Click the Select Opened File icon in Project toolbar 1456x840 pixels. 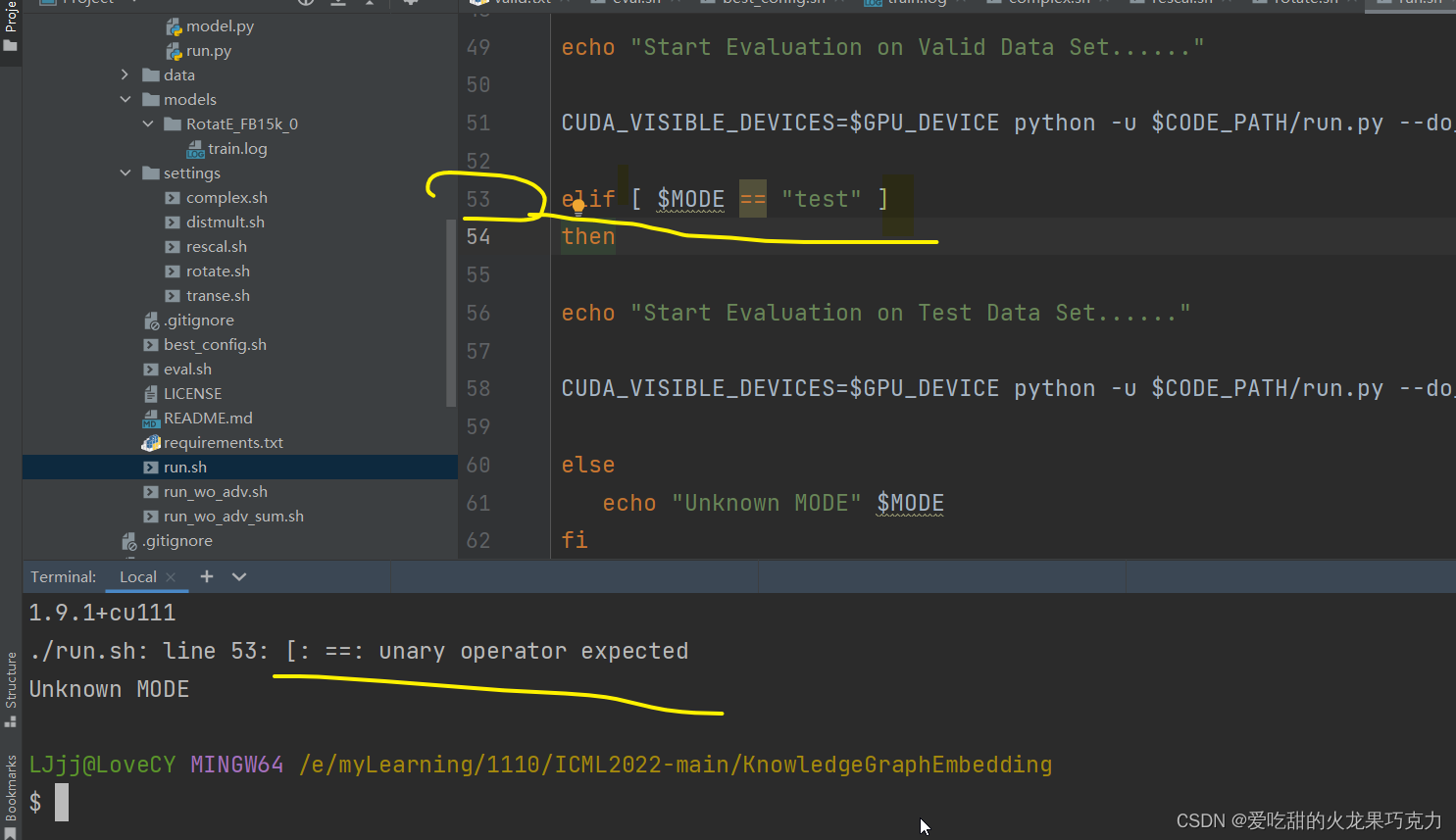[x=306, y=3]
